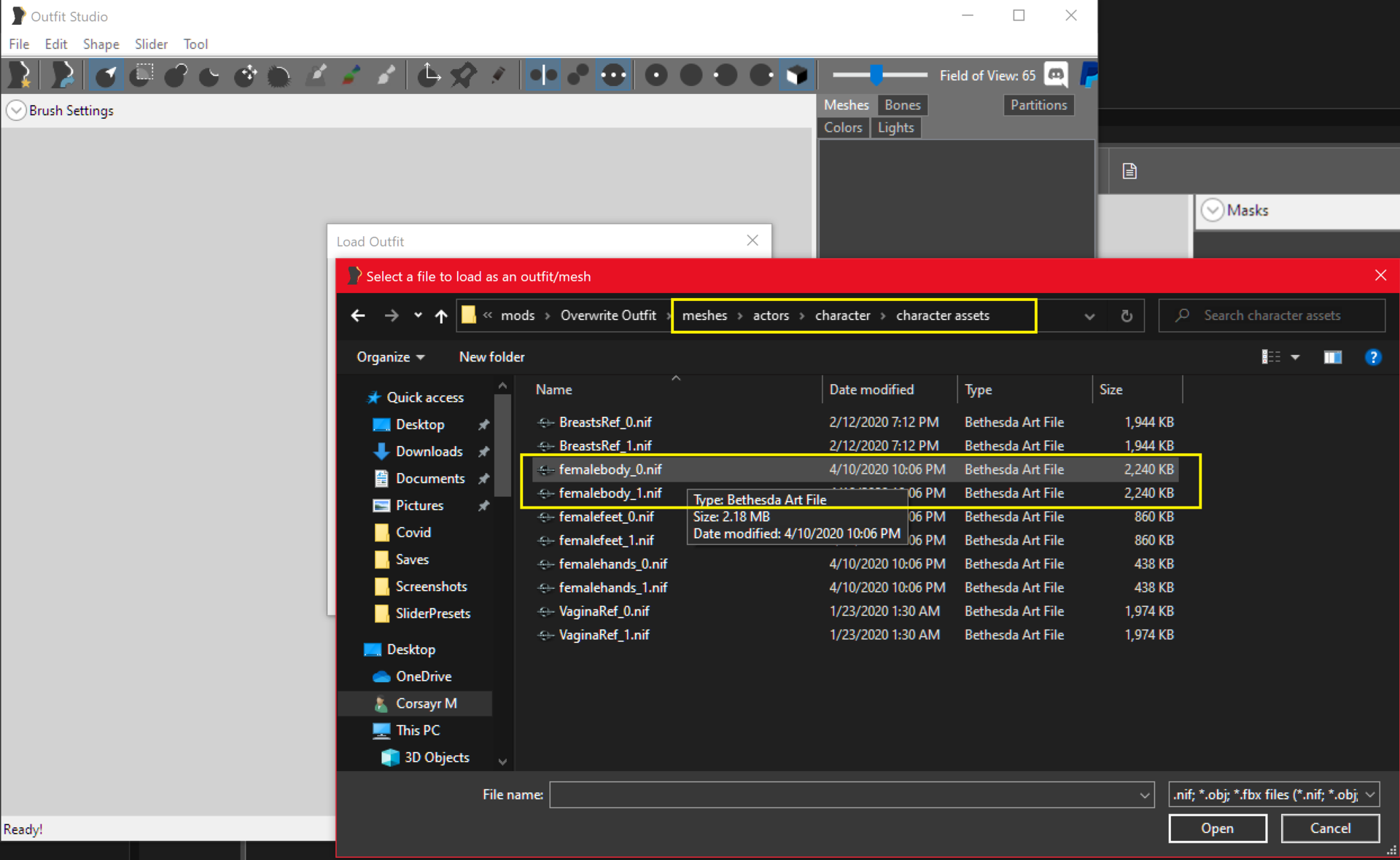Select the Inflate brush tool
This screenshot has height=860, width=1400.
(x=176, y=75)
